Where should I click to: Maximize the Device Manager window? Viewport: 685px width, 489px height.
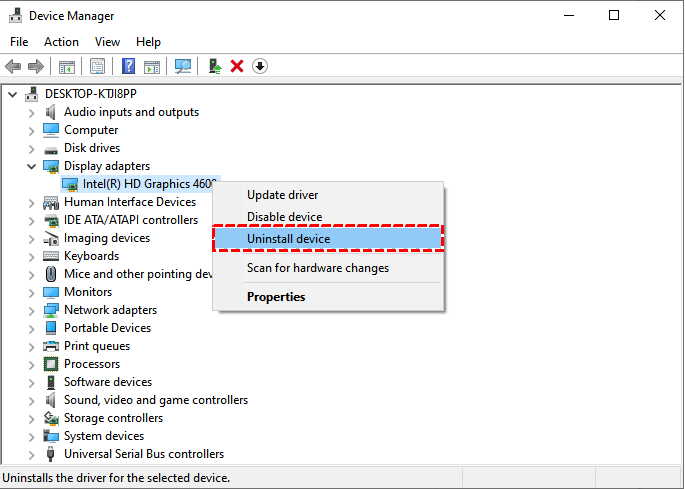(614, 15)
